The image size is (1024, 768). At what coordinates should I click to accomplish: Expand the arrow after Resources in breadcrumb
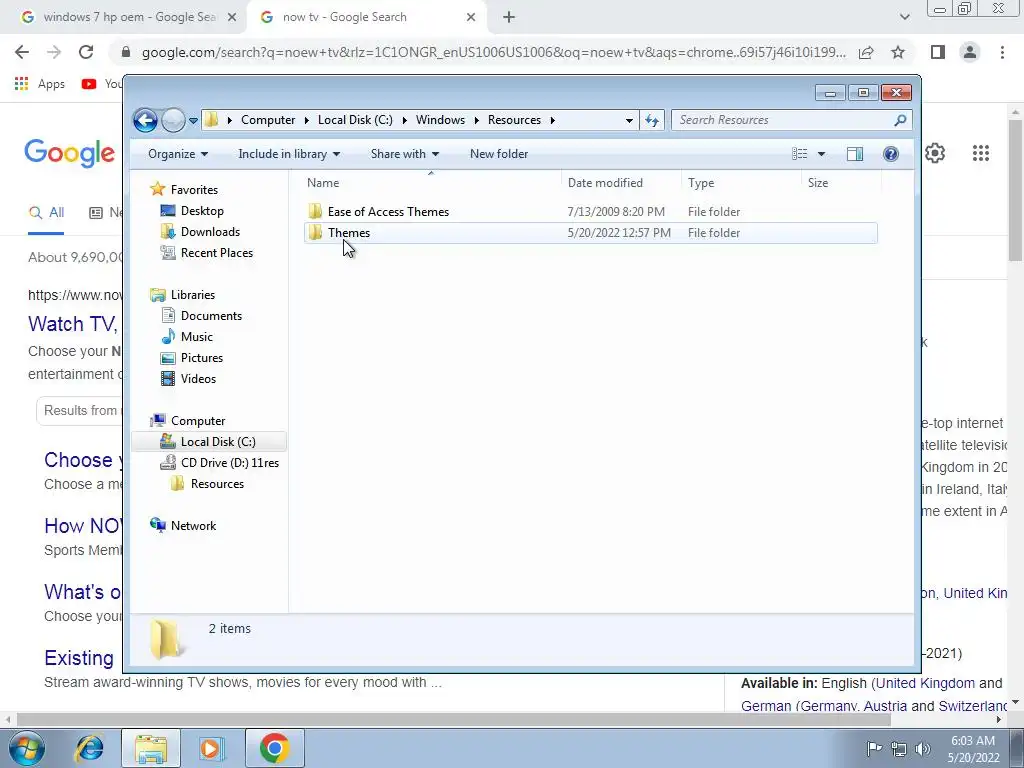552,120
